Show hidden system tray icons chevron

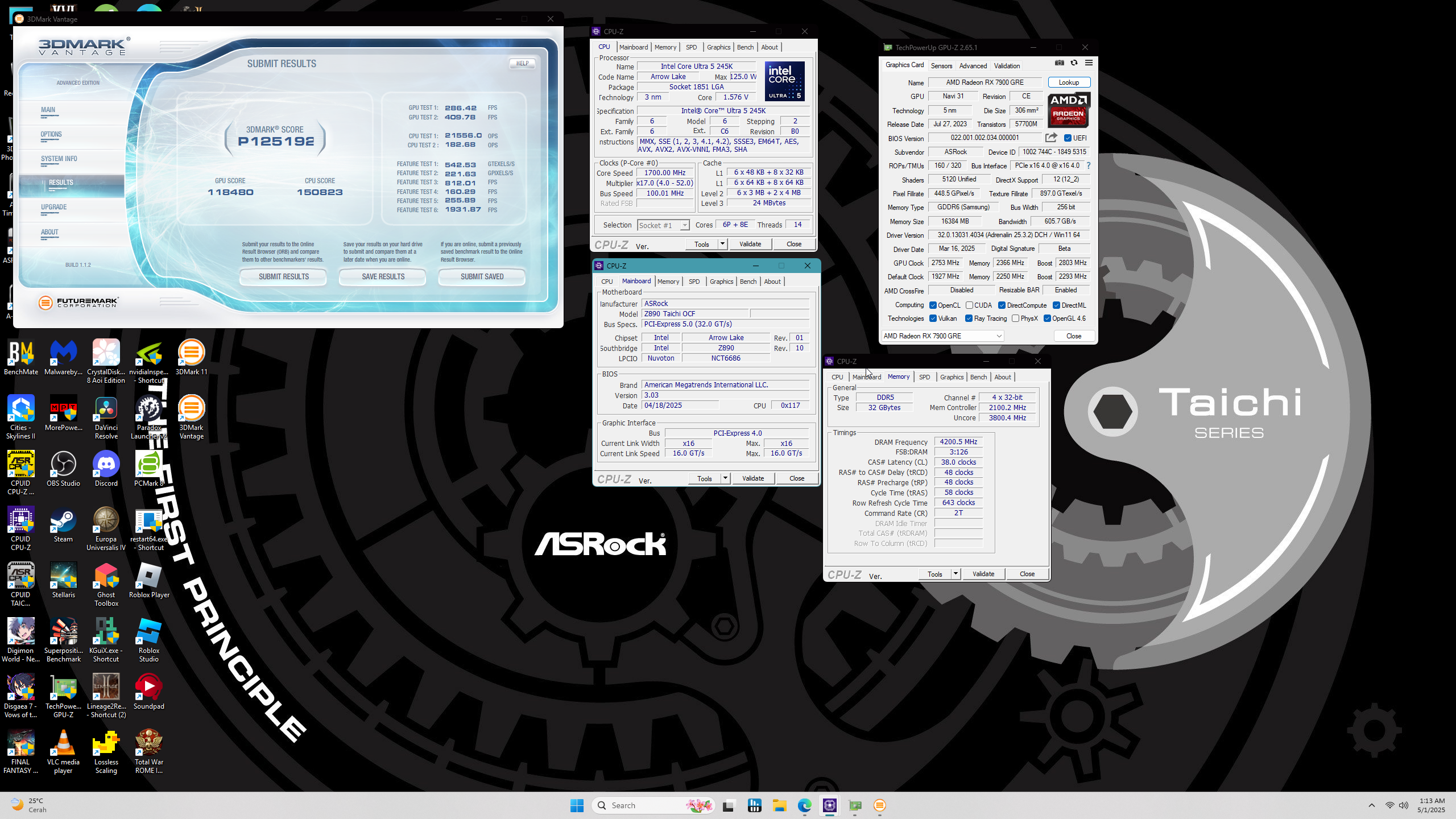tap(1371, 805)
